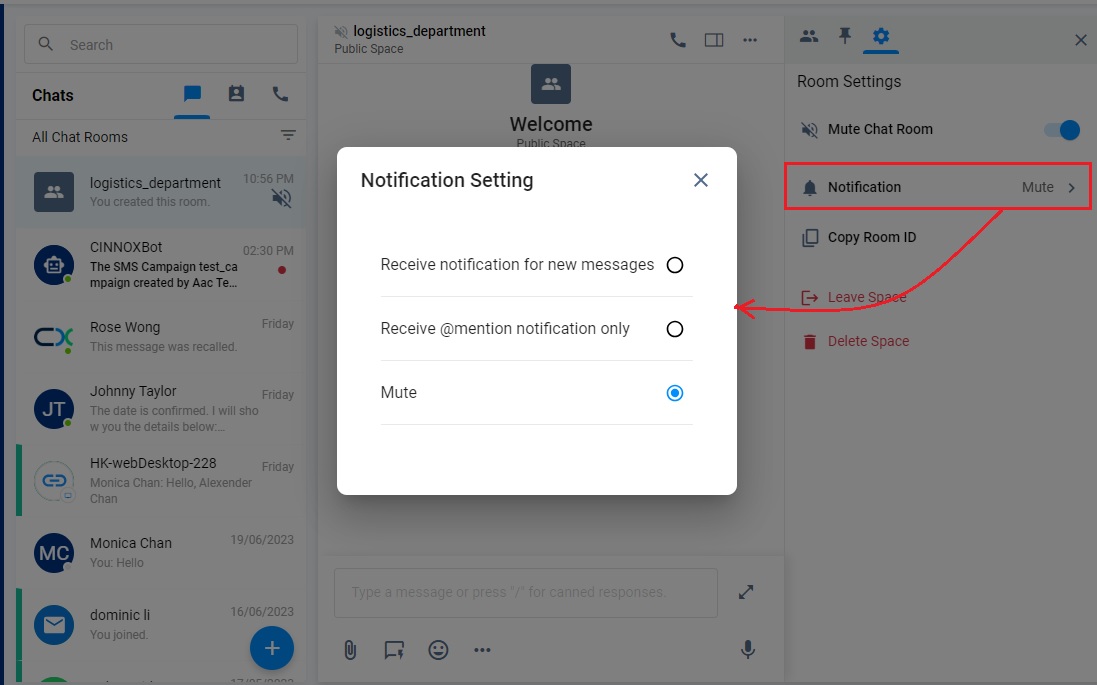Toggle the Mute Chat Room switch
Viewport: 1097px width, 685px height.
tap(1061, 129)
